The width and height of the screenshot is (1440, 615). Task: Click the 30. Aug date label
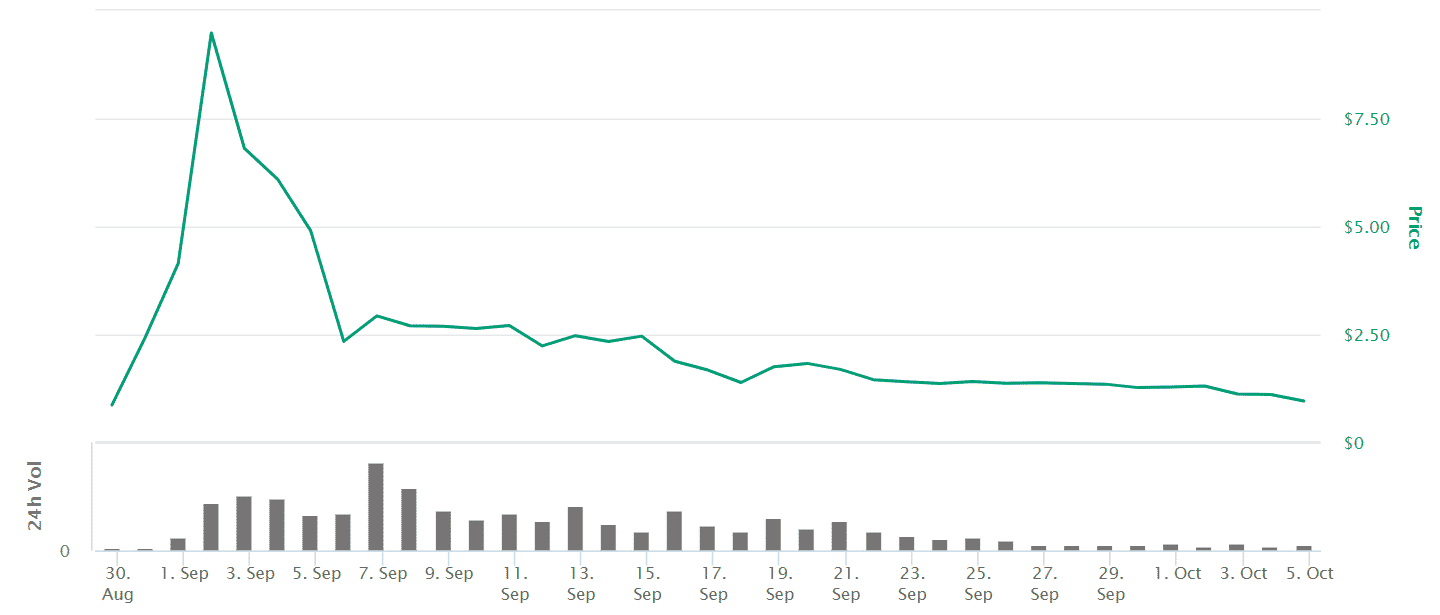(x=117, y=584)
